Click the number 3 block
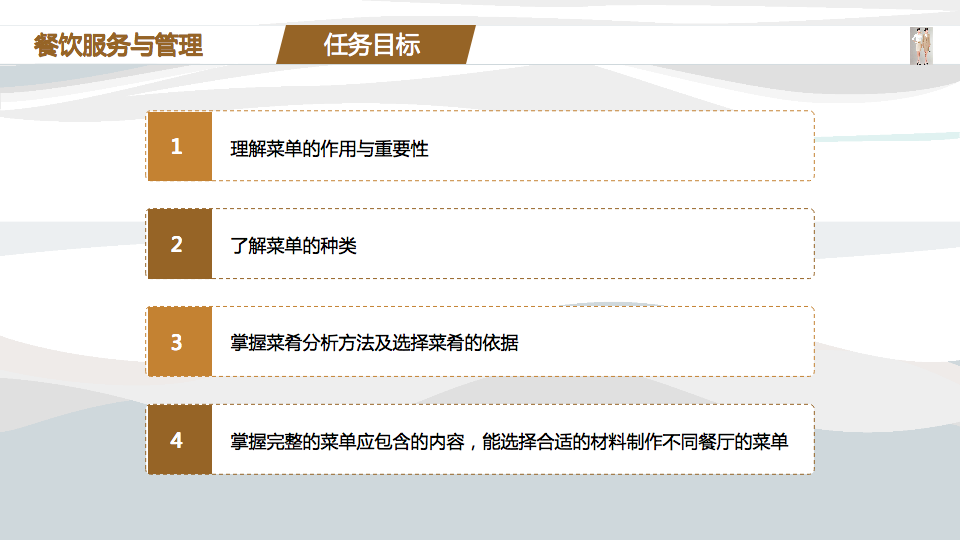 179,342
